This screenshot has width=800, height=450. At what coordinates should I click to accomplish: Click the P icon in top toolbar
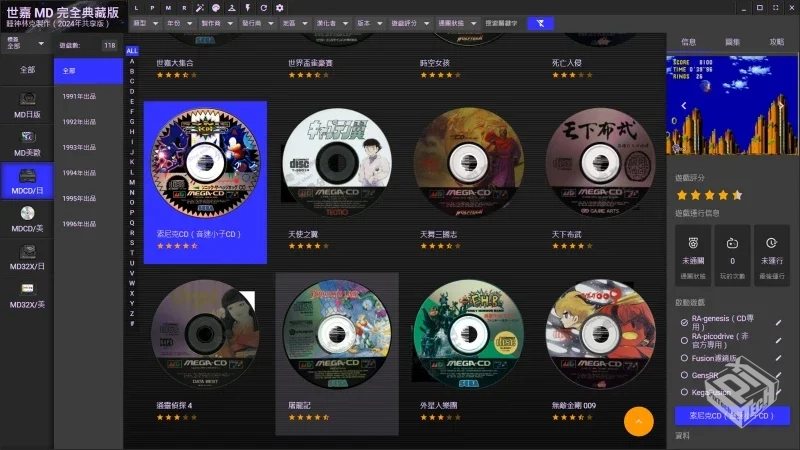(x=152, y=8)
